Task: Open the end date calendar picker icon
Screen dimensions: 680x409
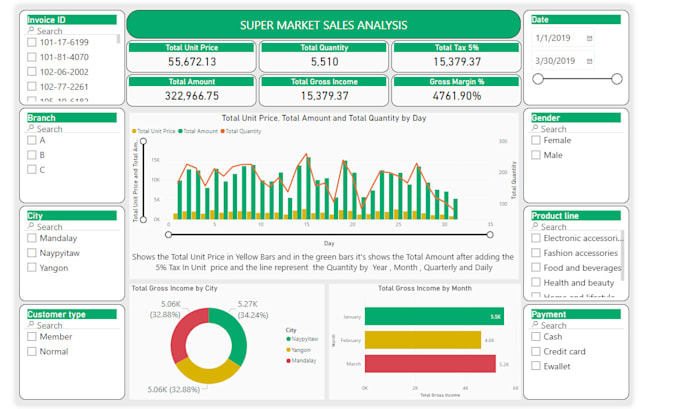Action: (x=589, y=61)
